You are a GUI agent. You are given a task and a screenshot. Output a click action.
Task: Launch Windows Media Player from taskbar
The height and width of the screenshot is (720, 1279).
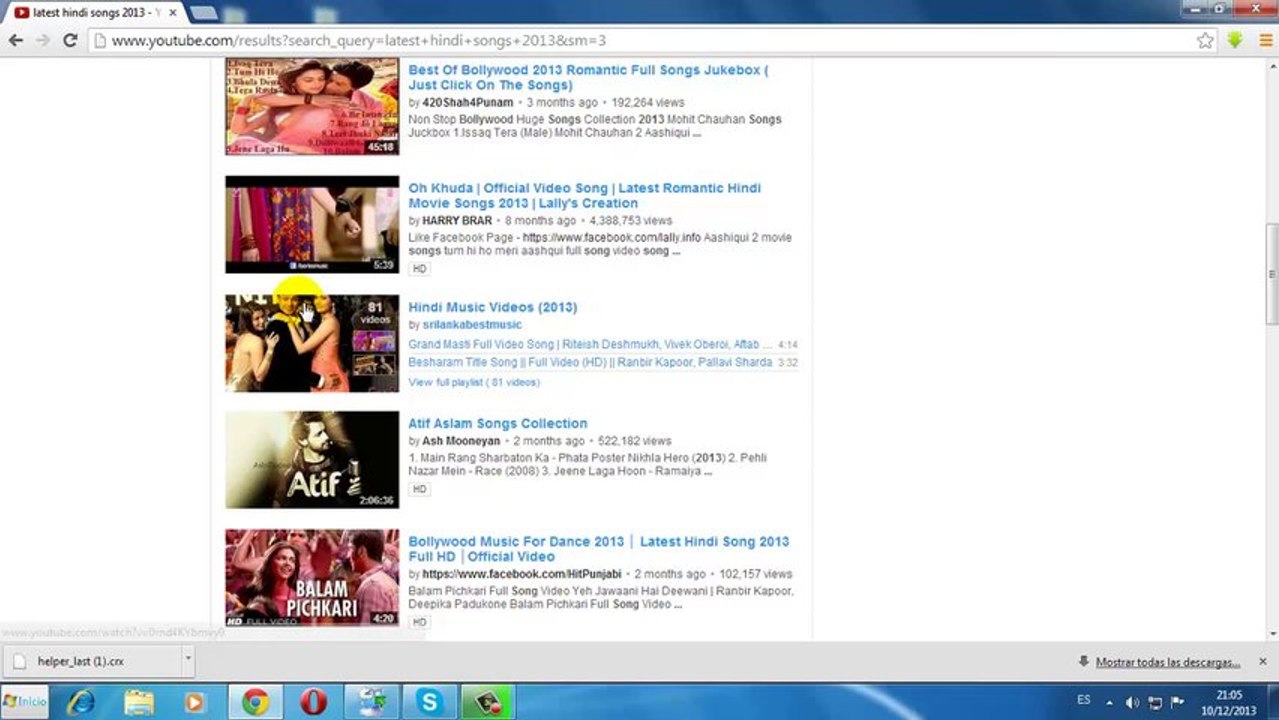tap(196, 702)
